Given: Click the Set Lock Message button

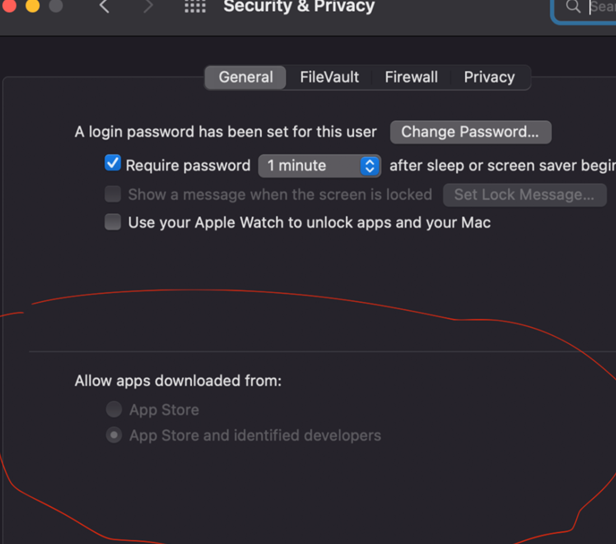Looking at the screenshot, I should [x=524, y=195].
